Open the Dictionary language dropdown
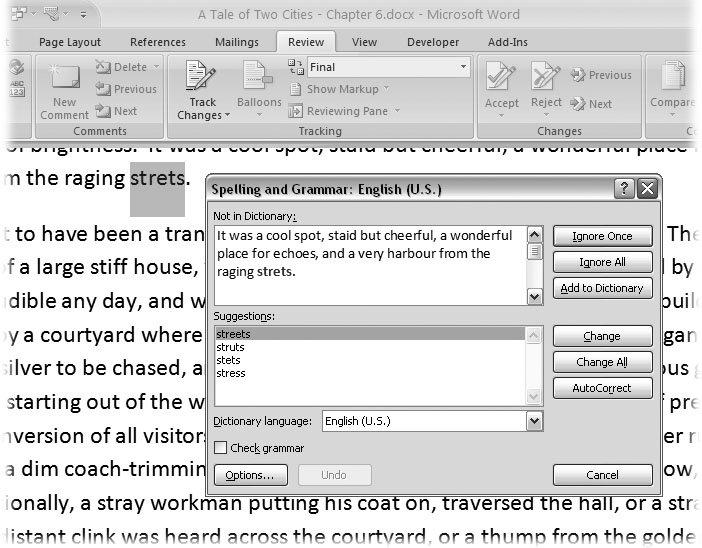Screen dimensions: 702x548 [x=534, y=422]
